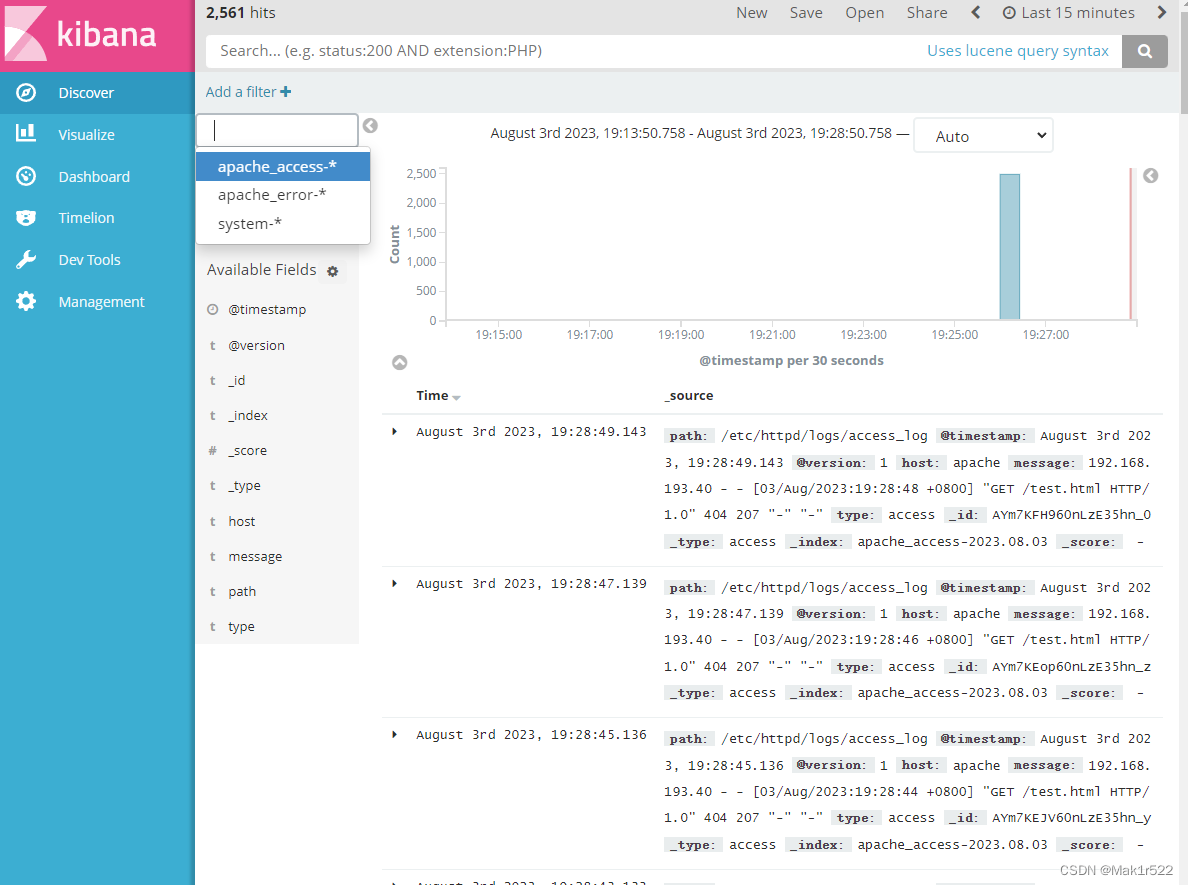Click the New menu item
This screenshot has height=885, width=1188.
coord(751,13)
